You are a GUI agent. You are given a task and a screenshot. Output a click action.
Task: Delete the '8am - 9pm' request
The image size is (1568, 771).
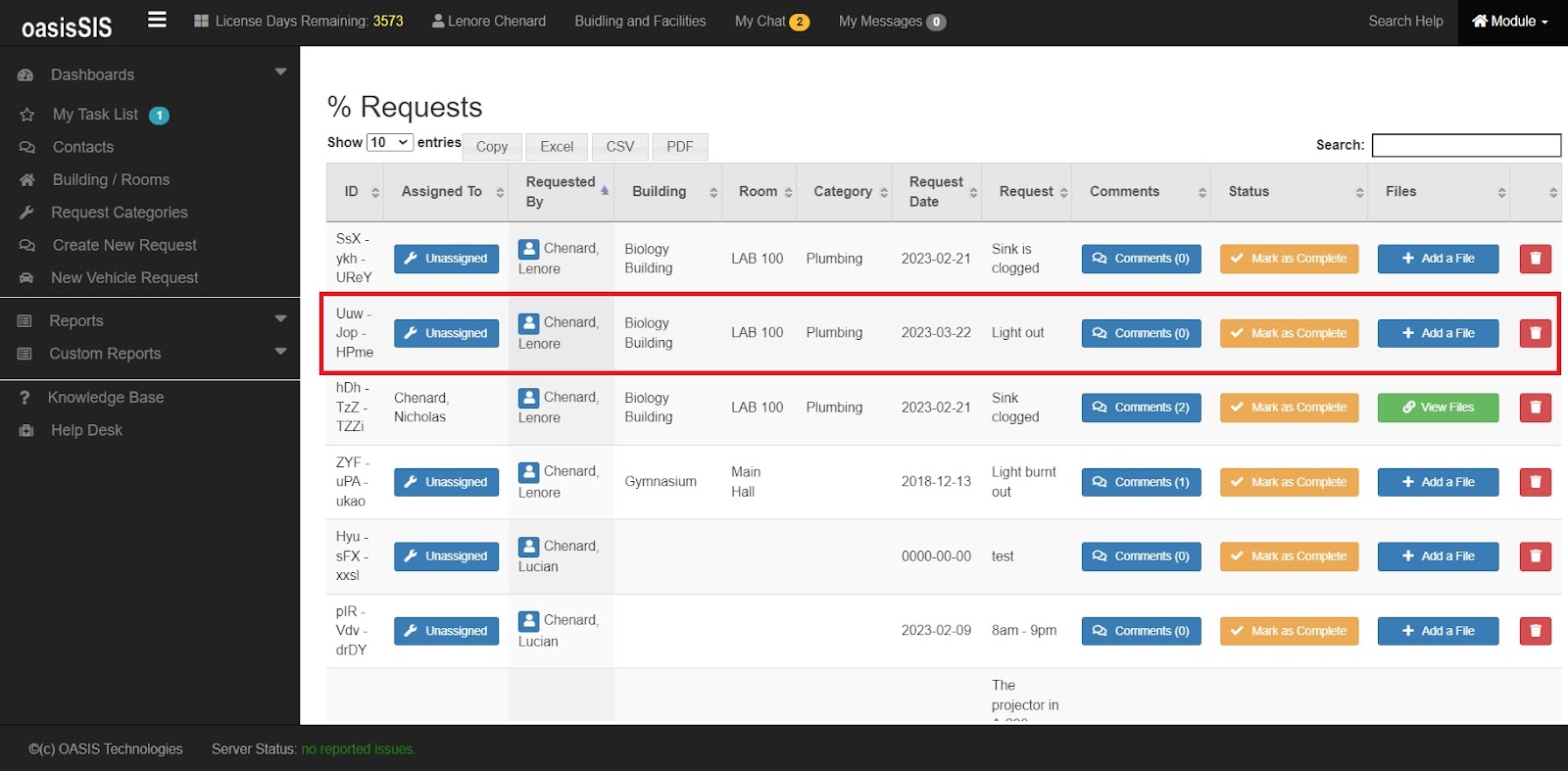tap(1535, 631)
